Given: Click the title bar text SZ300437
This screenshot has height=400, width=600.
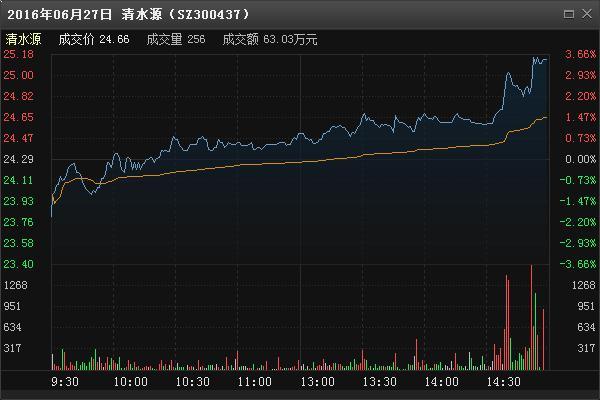Looking at the screenshot, I should pyautogui.click(x=209, y=15).
